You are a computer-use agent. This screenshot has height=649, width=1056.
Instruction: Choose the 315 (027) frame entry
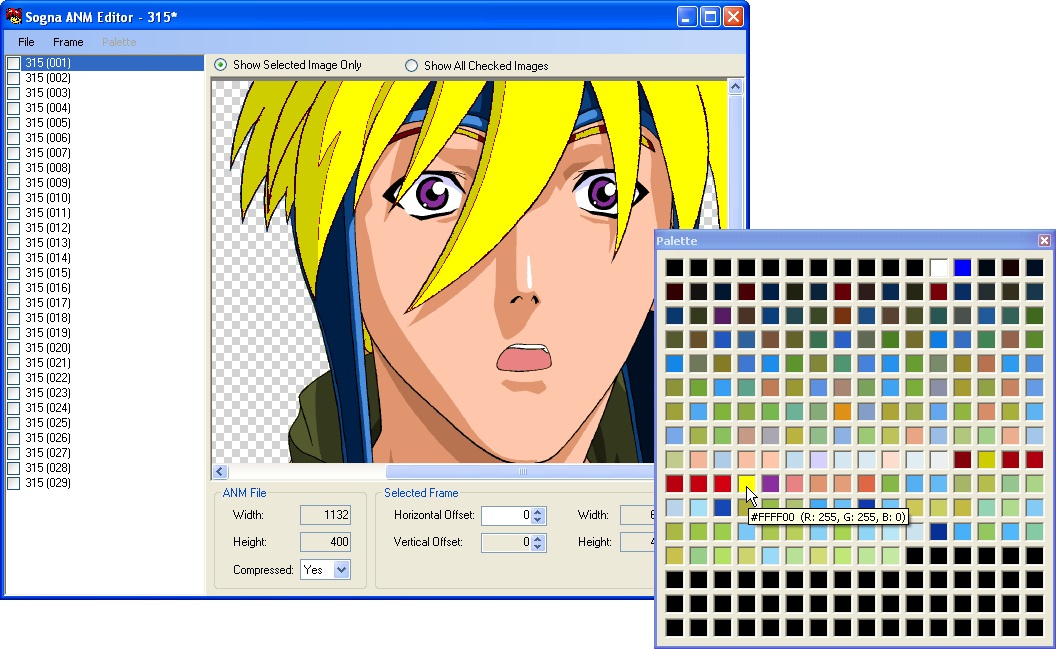click(x=48, y=452)
